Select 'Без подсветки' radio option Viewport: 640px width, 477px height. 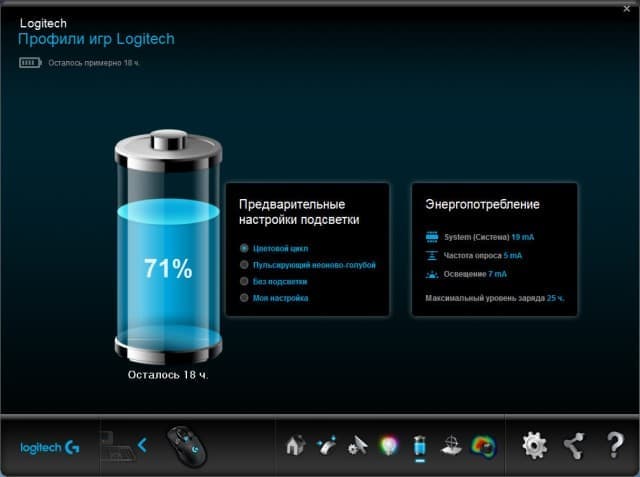pyautogui.click(x=244, y=282)
